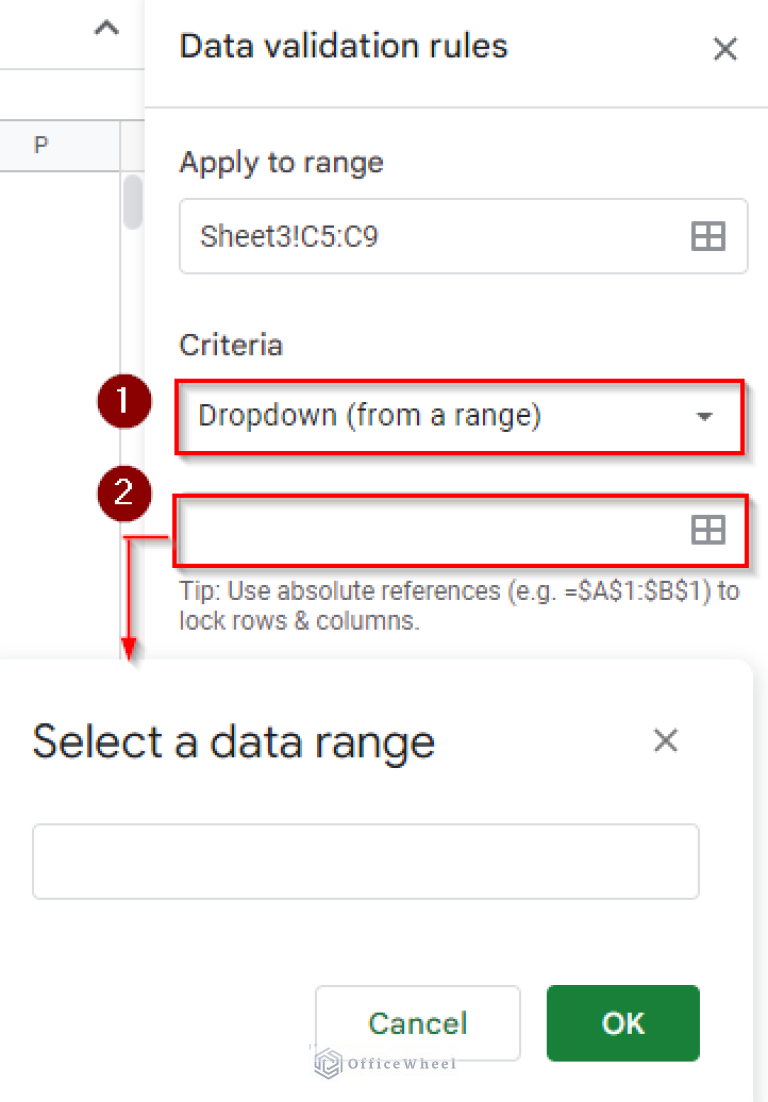Viewport: 768px width, 1102px height.
Task: Open the Dropdown (from a range) criteria menu
Action: tap(440, 416)
